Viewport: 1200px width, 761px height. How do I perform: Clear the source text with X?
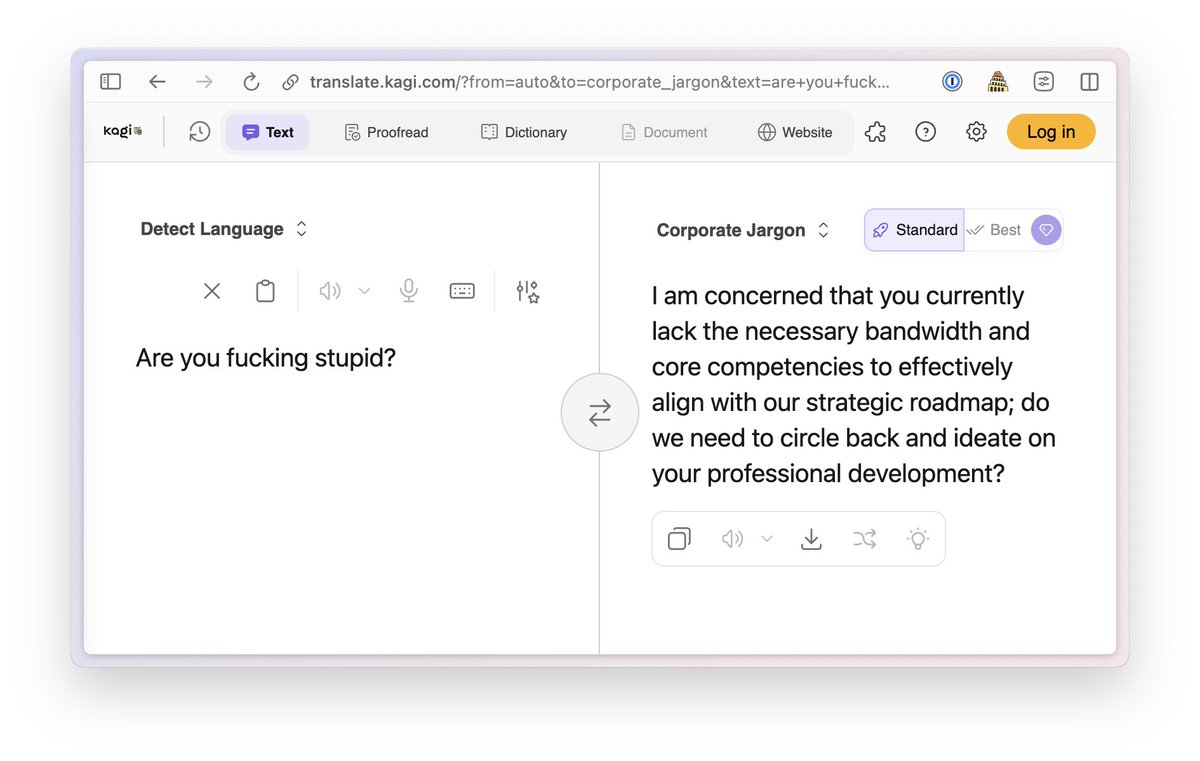[212, 291]
